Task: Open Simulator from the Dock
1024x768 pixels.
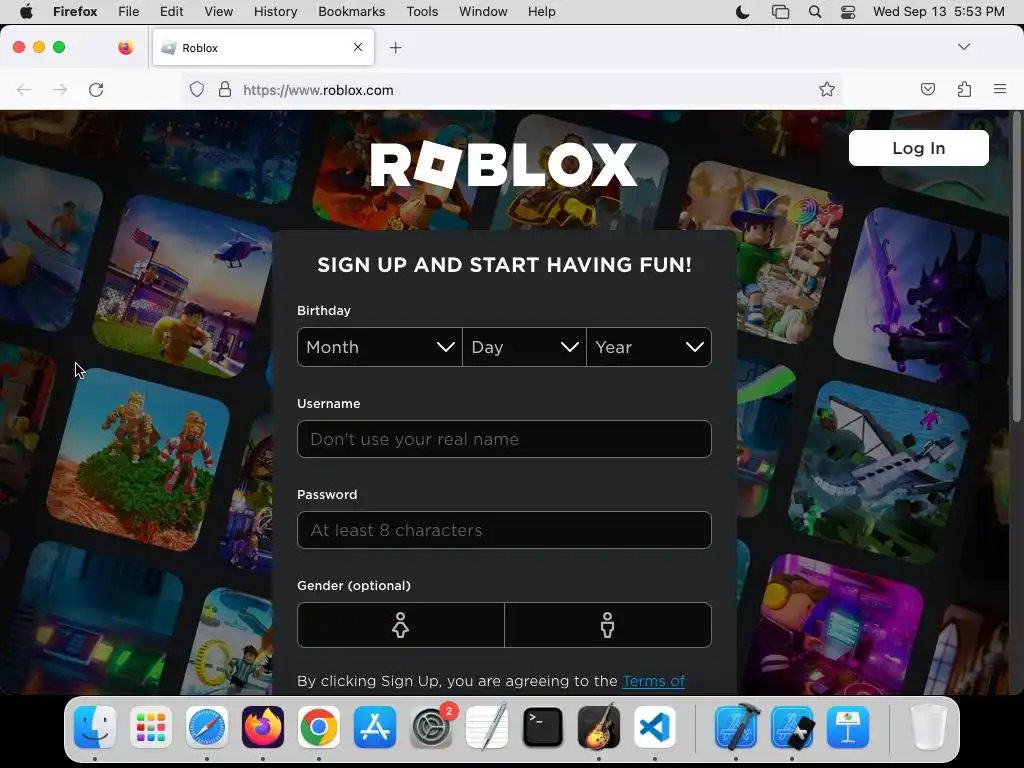Action: (x=792, y=727)
